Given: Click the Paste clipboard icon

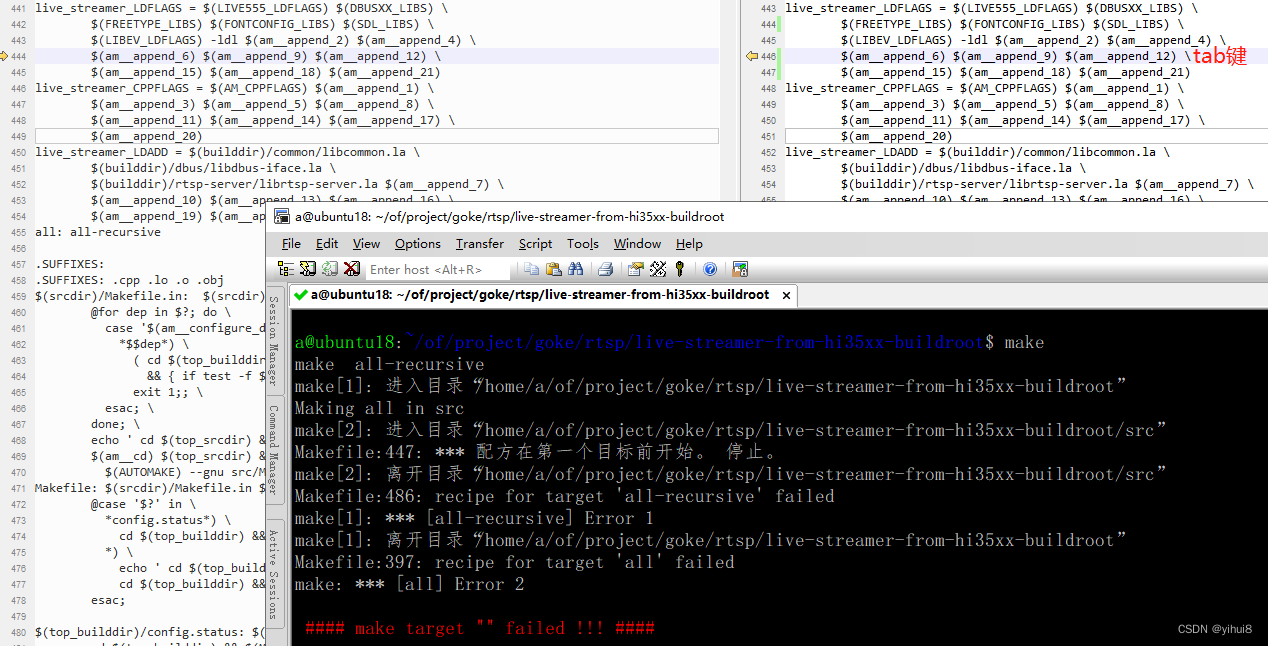Looking at the screenshot, I should point(553,269).
